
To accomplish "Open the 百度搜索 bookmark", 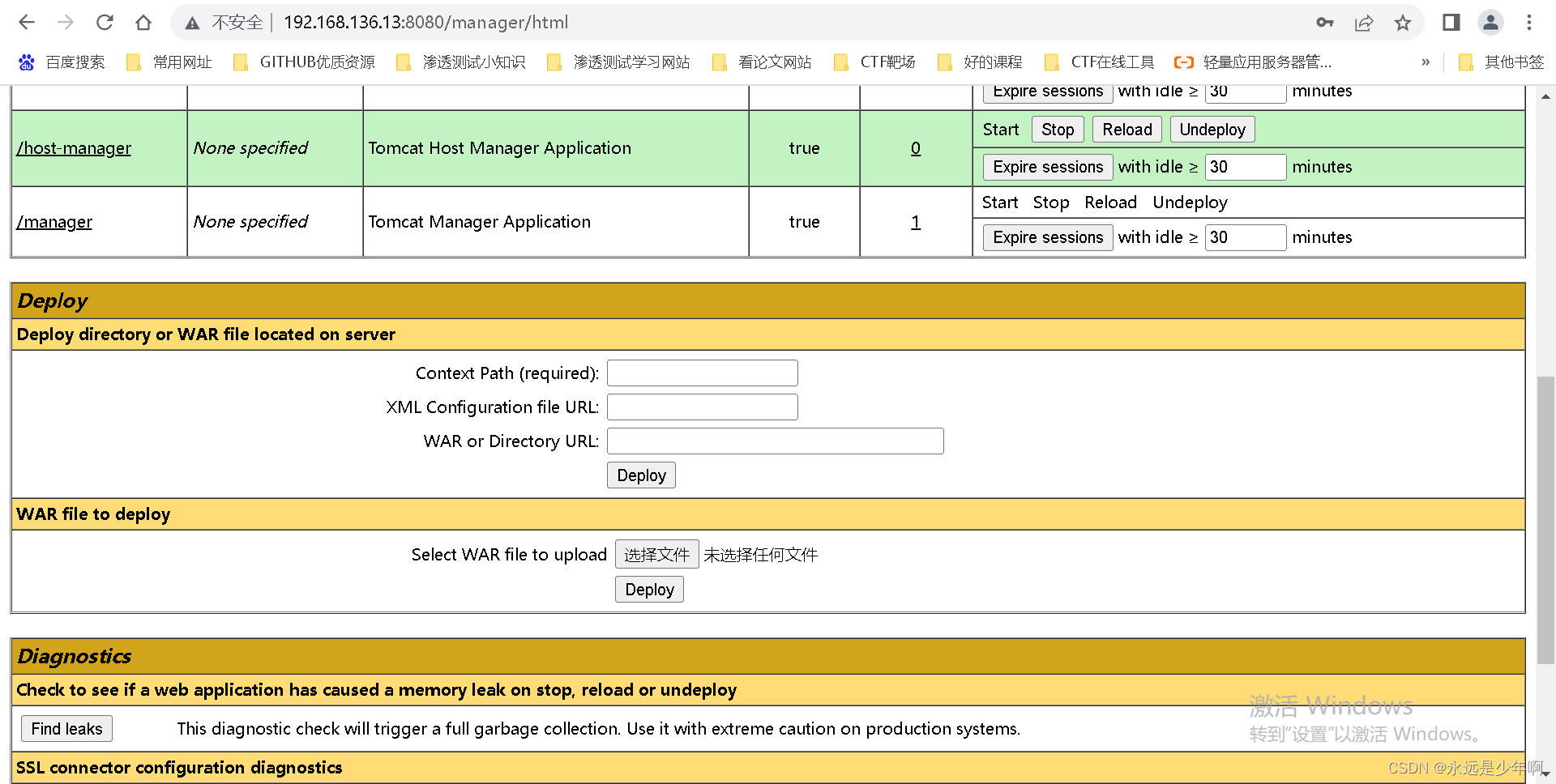I will pyautogui.click(x=62, y=62).
